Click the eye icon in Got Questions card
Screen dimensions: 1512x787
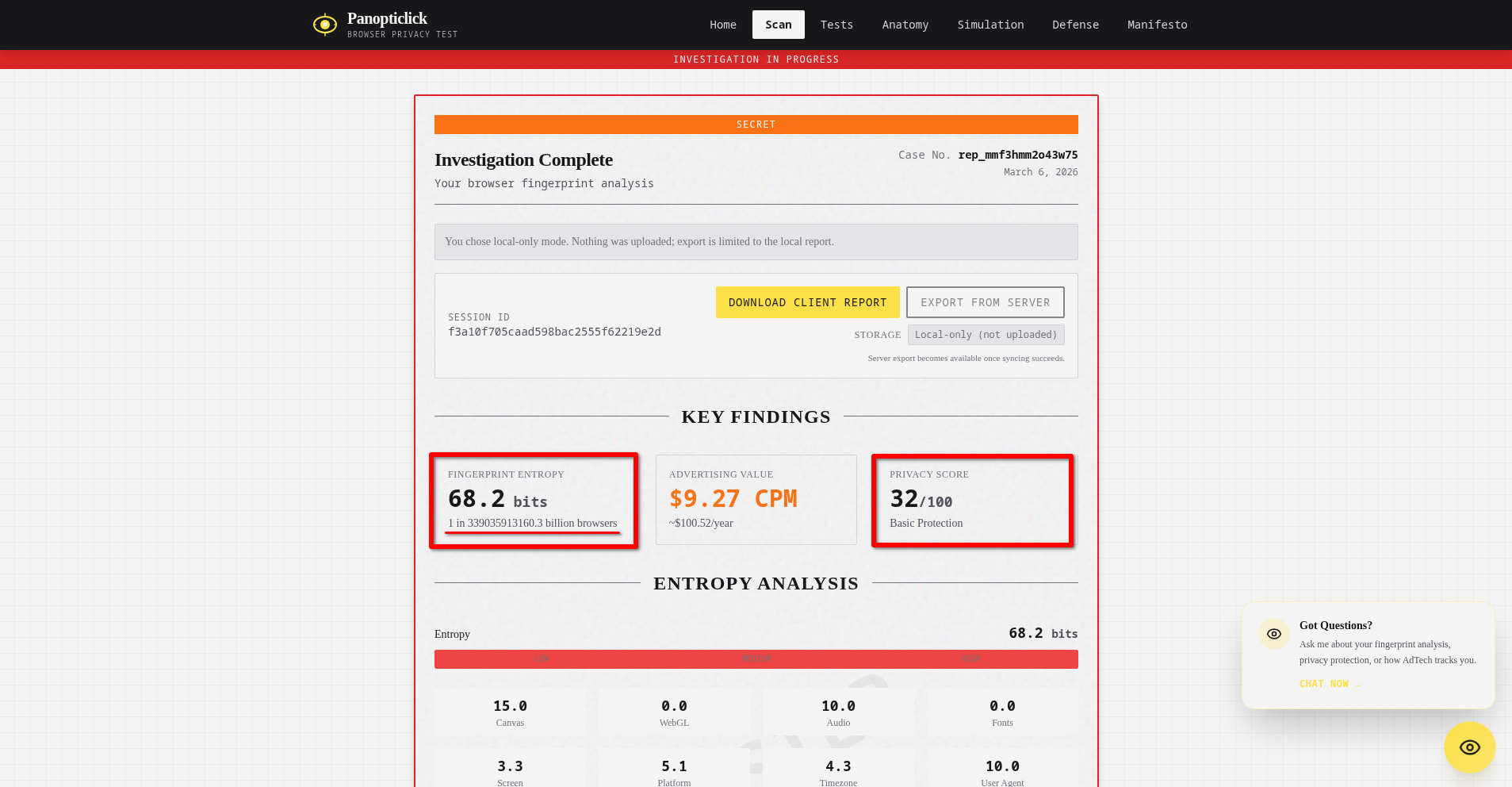[x=1273, y=634]
